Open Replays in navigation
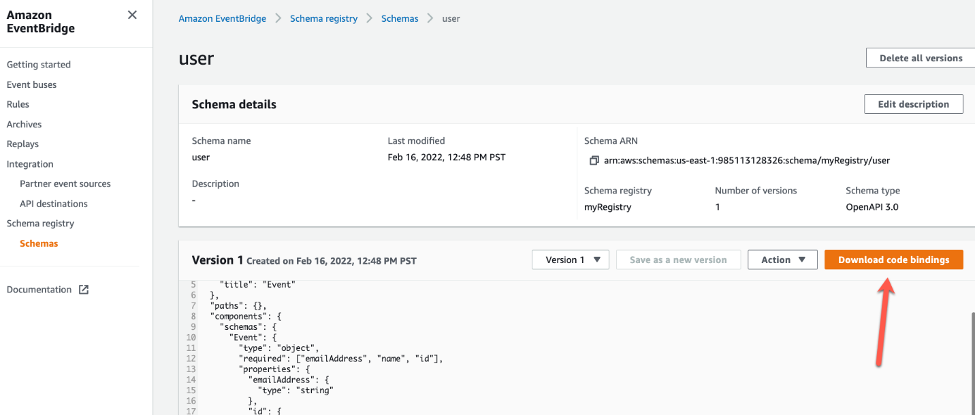Screen dimensions: 977x416 pyautogui.click(x=23, y=144)
